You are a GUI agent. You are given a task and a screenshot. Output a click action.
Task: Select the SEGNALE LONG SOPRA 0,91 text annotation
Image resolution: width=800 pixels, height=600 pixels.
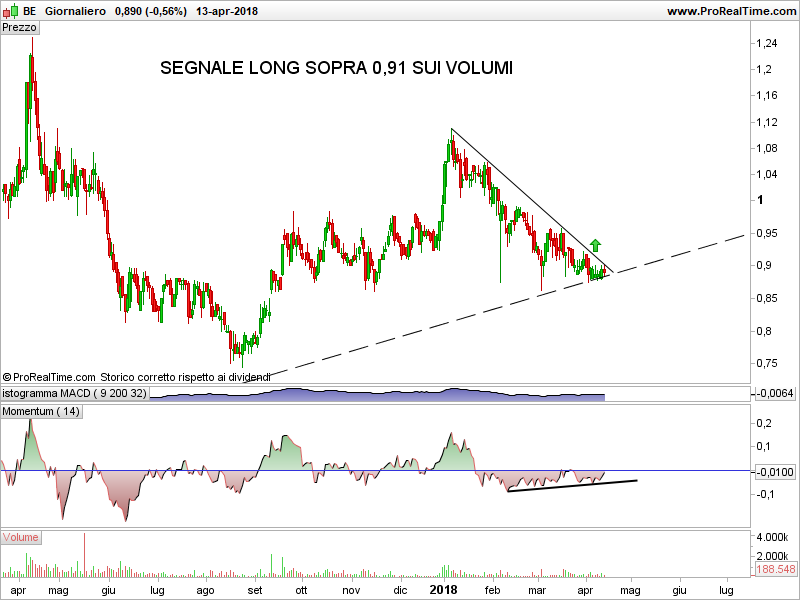pos(336,69)
